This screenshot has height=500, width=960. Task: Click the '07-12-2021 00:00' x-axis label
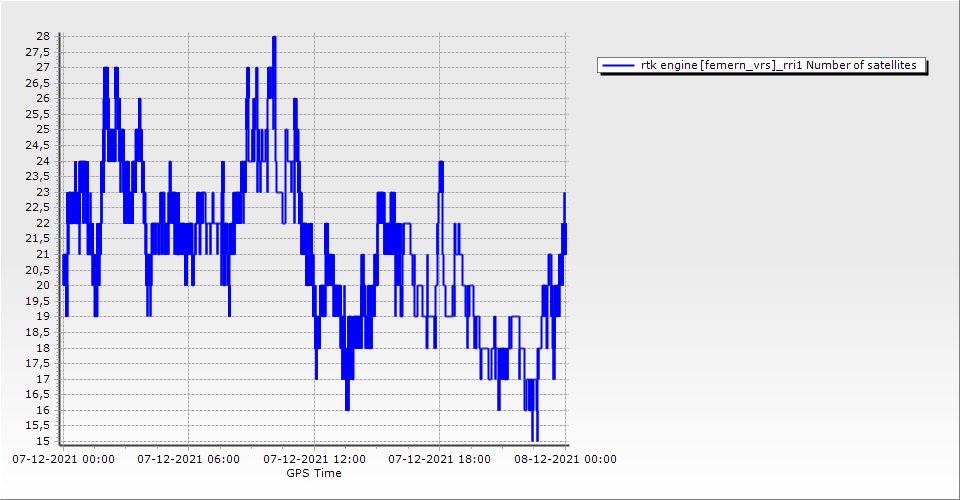(x=63, y=459)
